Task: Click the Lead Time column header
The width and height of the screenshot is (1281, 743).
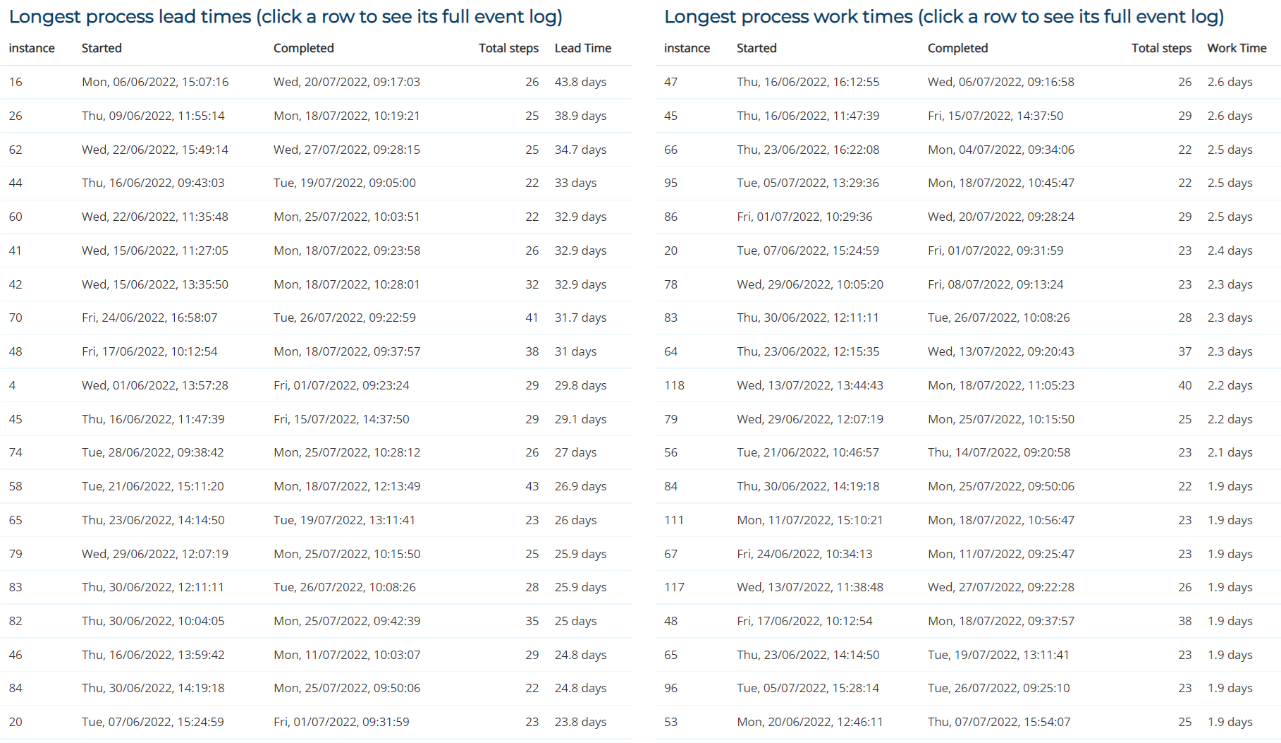Action: coord(582,48)
